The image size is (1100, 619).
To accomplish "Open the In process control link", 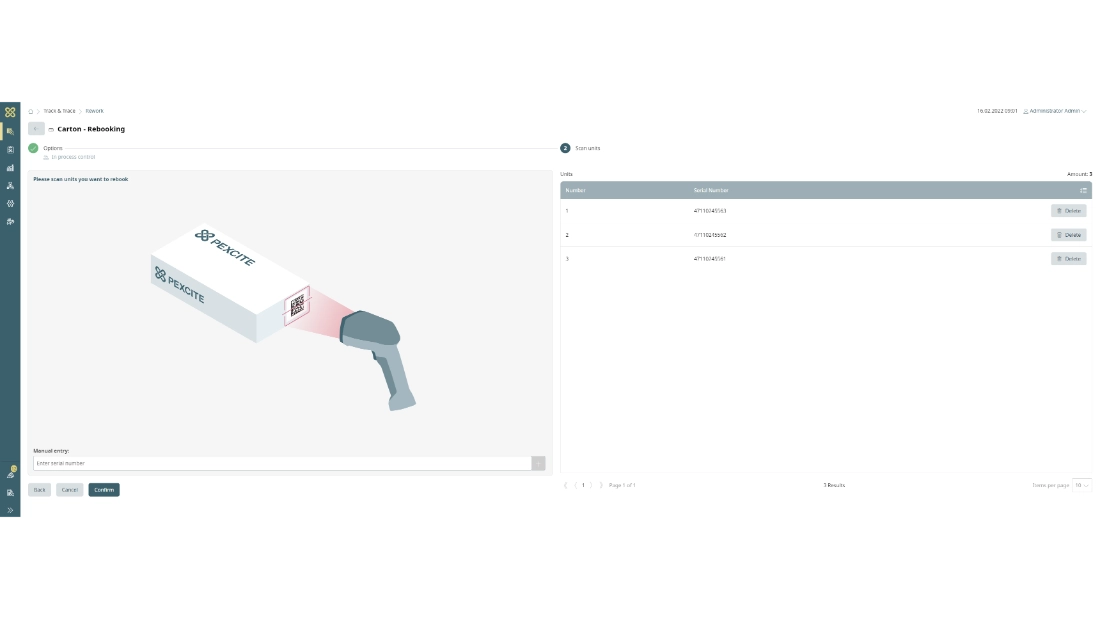I will click(x=74, y=157).
